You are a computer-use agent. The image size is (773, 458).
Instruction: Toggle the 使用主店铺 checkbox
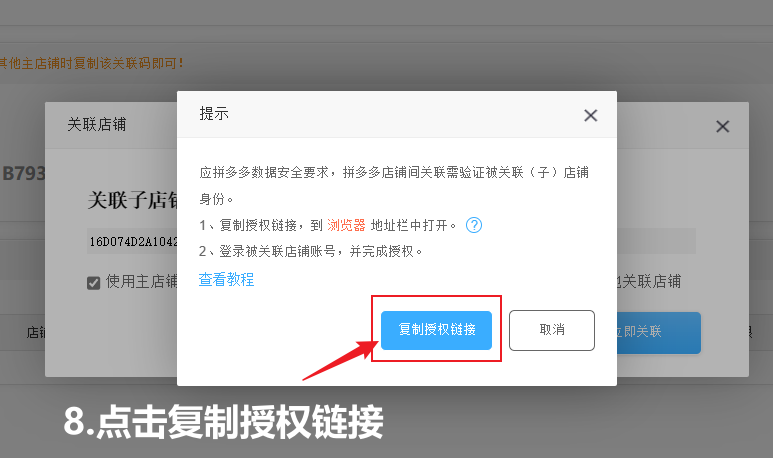pyautogui.click(x=93, y=283)
